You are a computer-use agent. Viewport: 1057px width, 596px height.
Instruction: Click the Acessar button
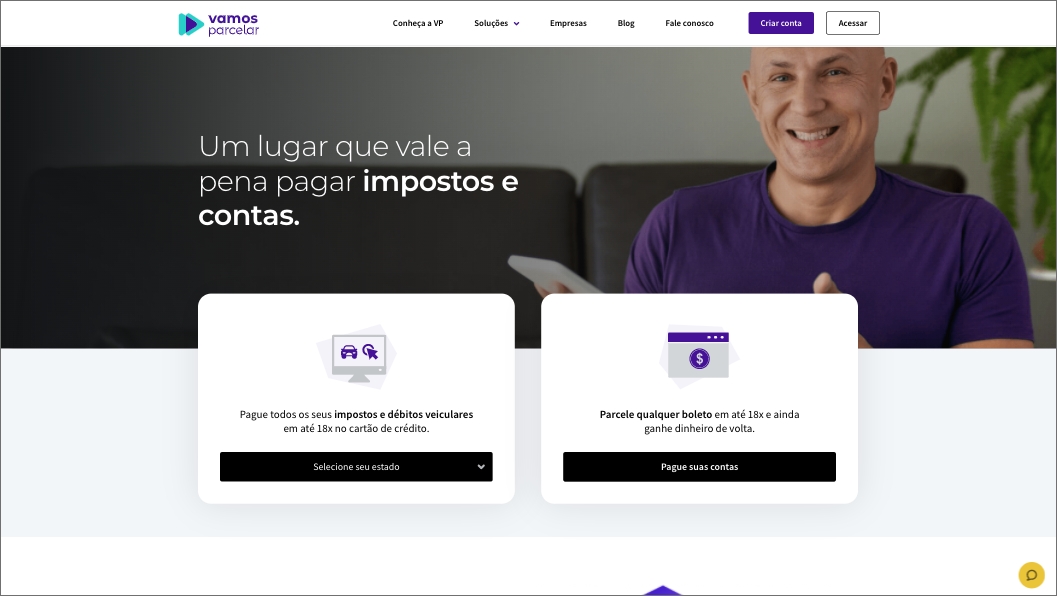point(853,23)
